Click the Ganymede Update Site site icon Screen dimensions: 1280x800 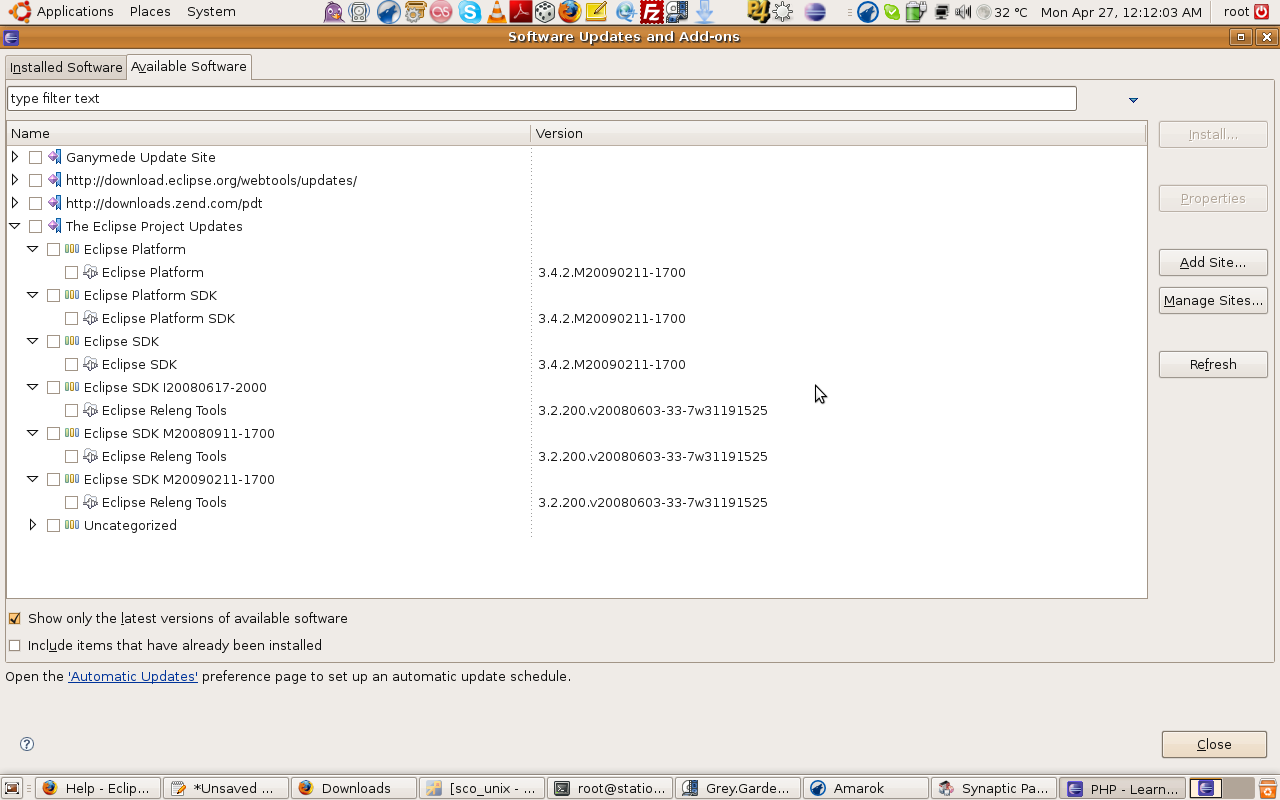[55, 157]
